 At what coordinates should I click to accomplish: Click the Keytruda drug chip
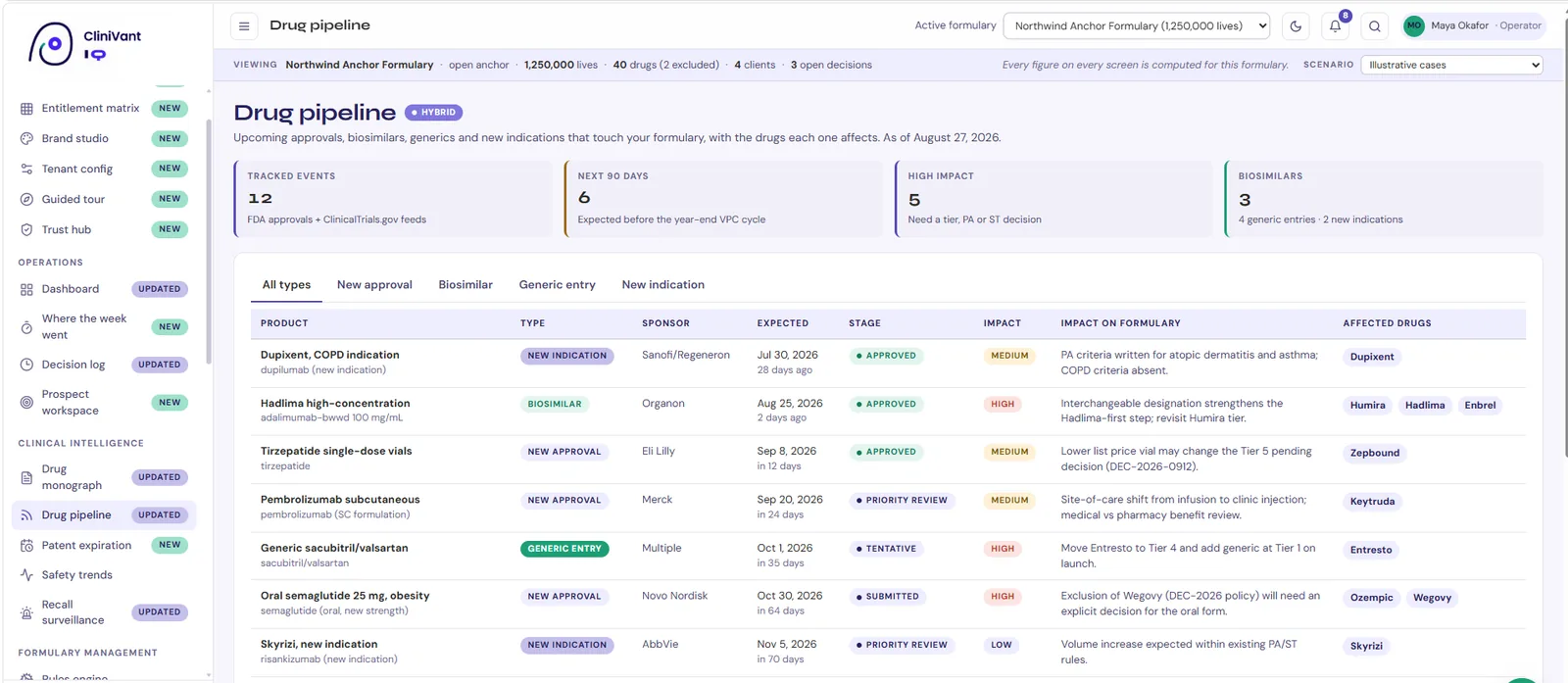pos(1372,502)
